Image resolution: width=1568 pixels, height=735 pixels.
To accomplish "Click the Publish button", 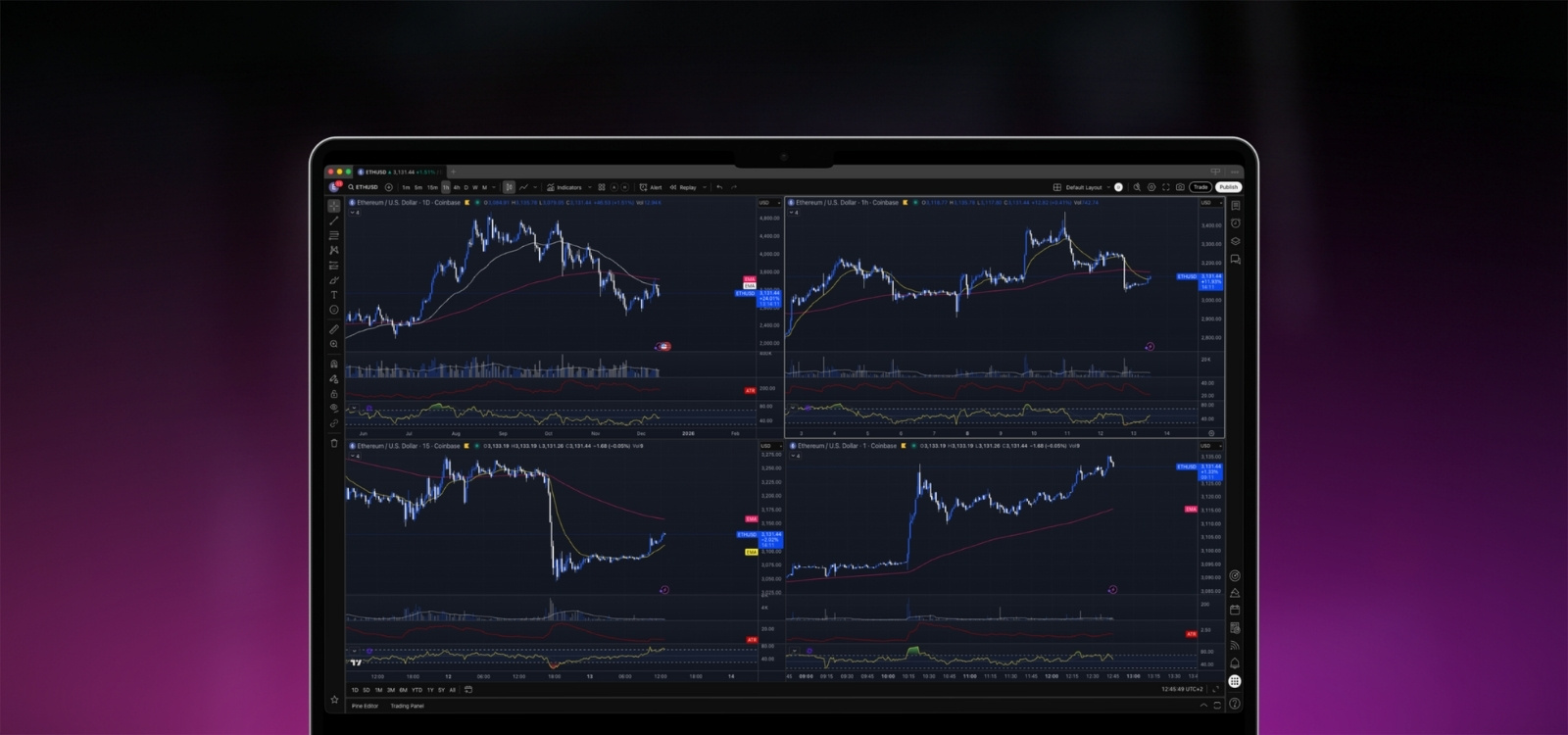I will pyautogui.click(x=1228, y=187).
